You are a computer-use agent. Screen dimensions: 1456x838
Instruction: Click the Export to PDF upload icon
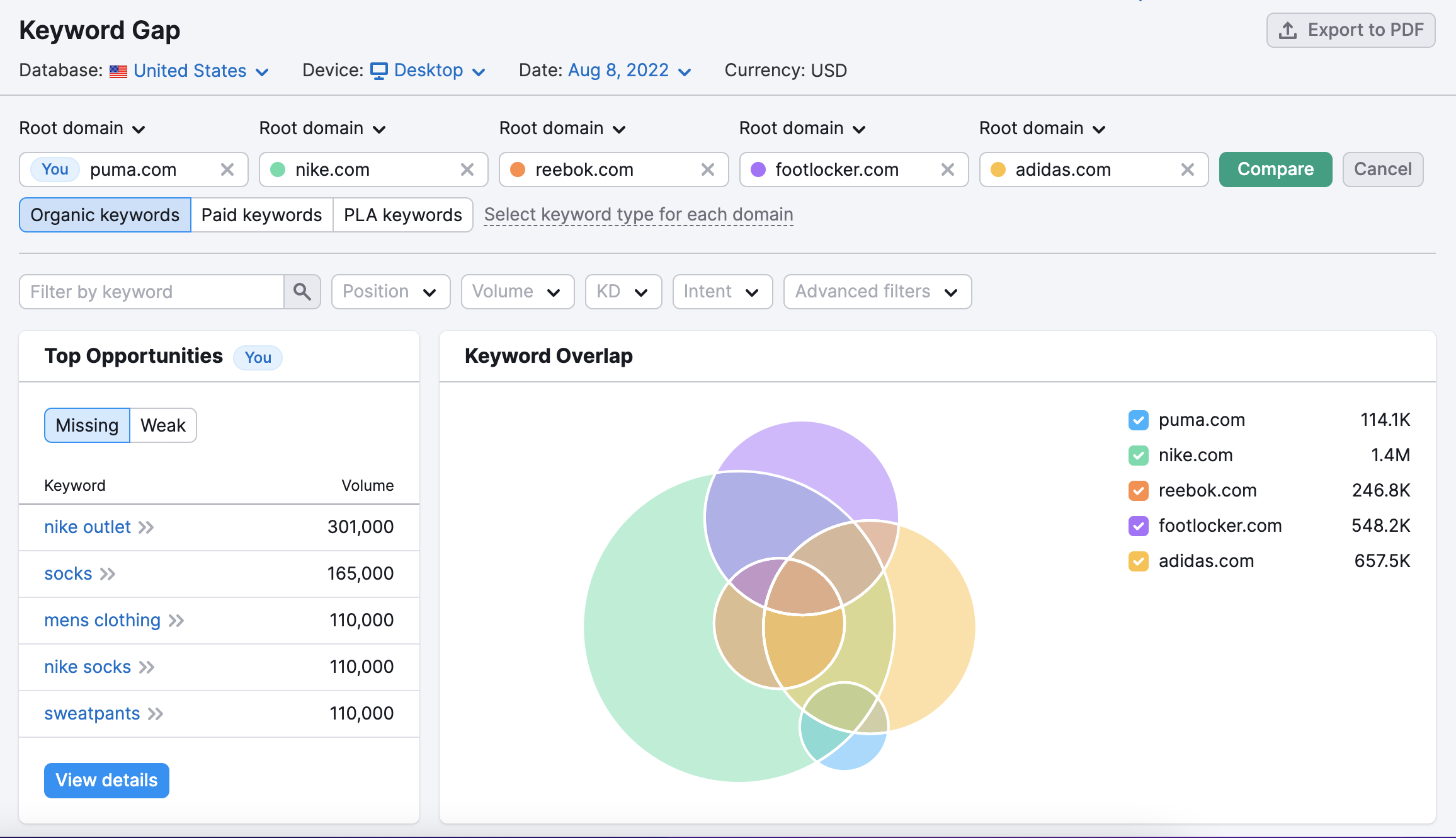click(x=1288, y=30)
